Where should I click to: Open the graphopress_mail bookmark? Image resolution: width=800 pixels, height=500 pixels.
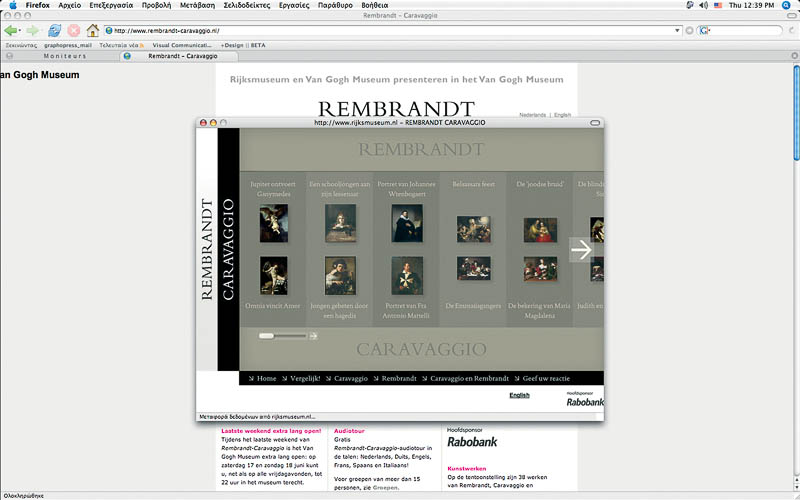68,45
